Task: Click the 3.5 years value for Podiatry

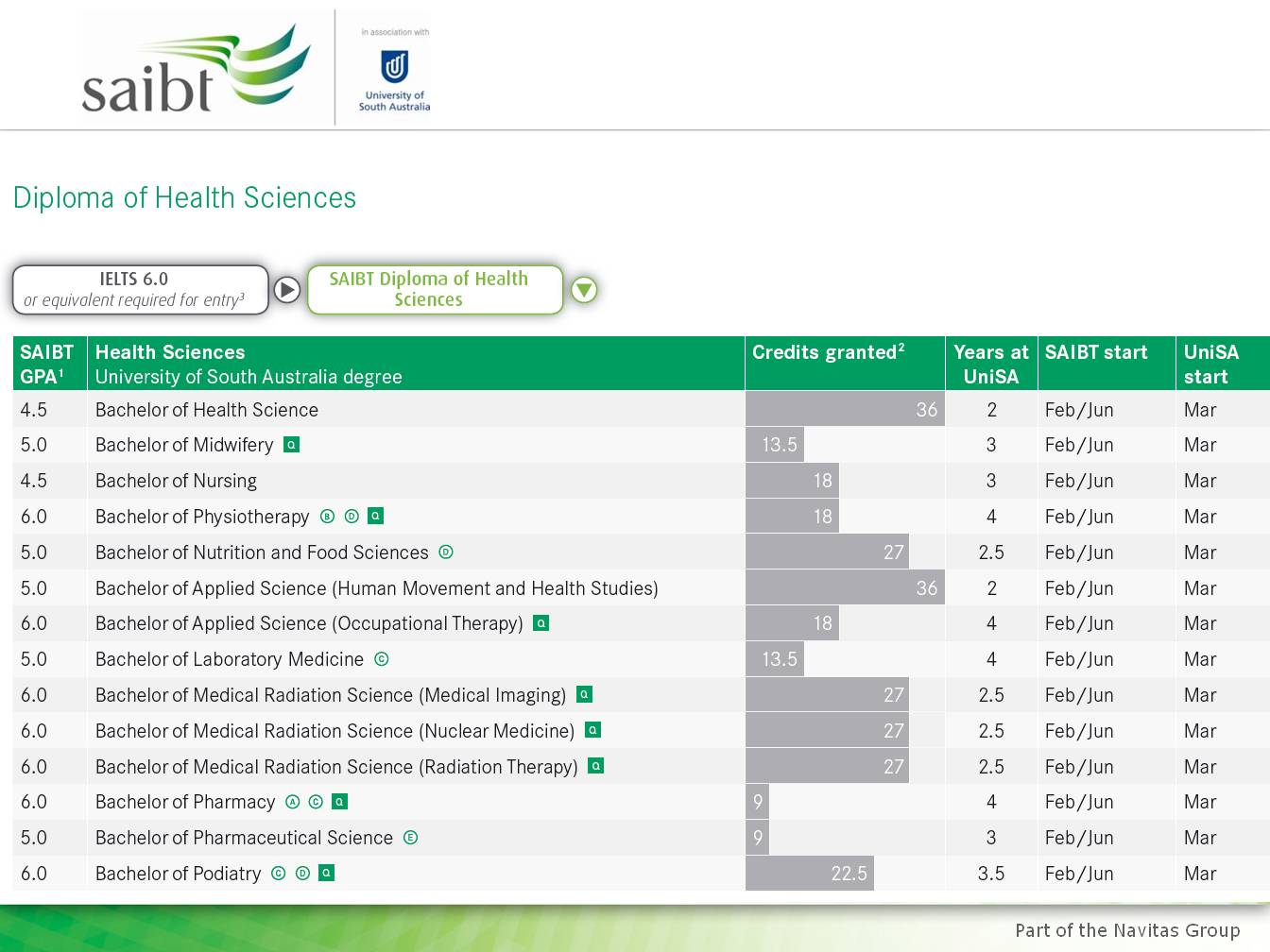Action: tap(991, 874)
